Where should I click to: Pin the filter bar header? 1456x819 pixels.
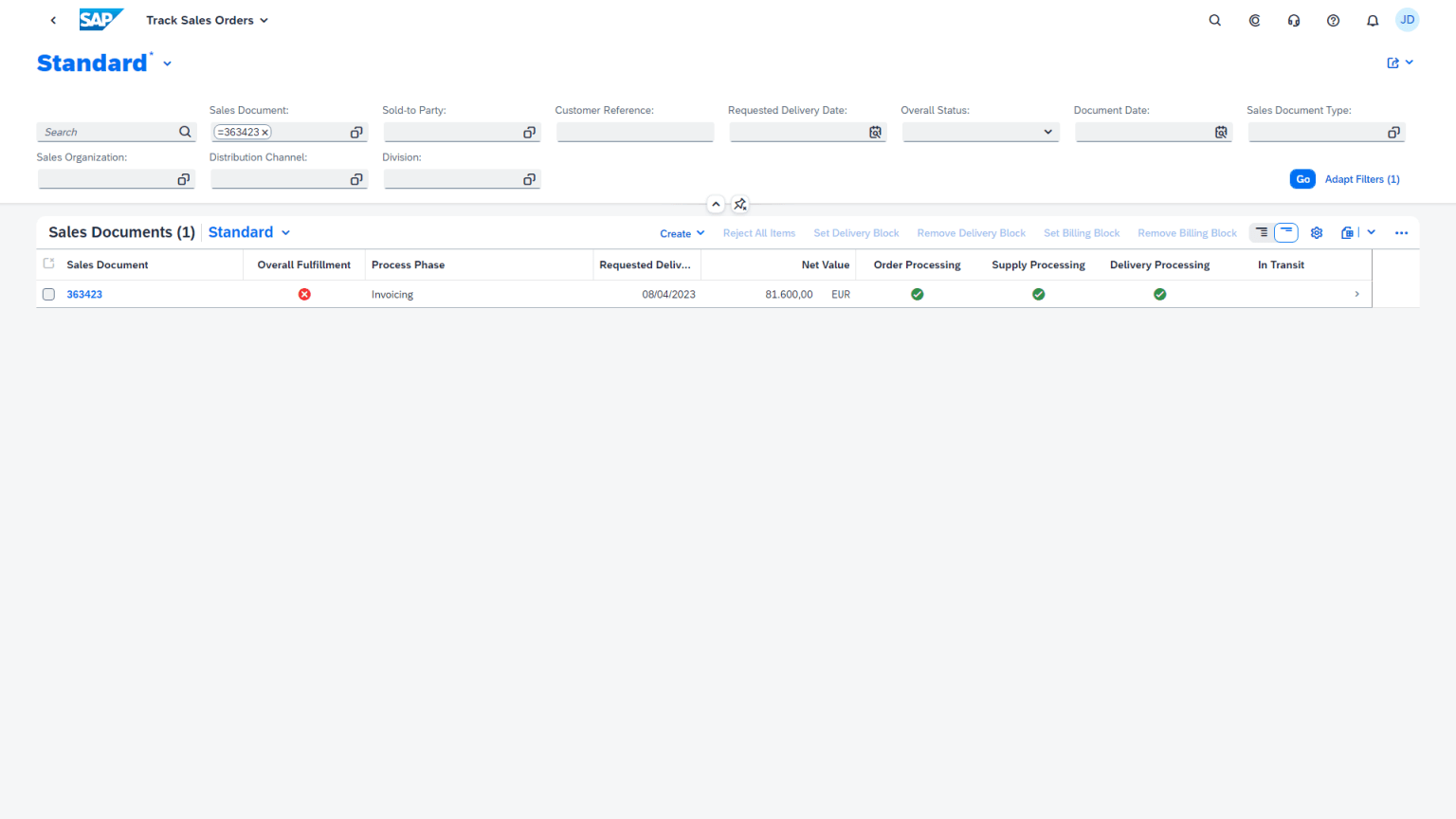tap(740, 204)
